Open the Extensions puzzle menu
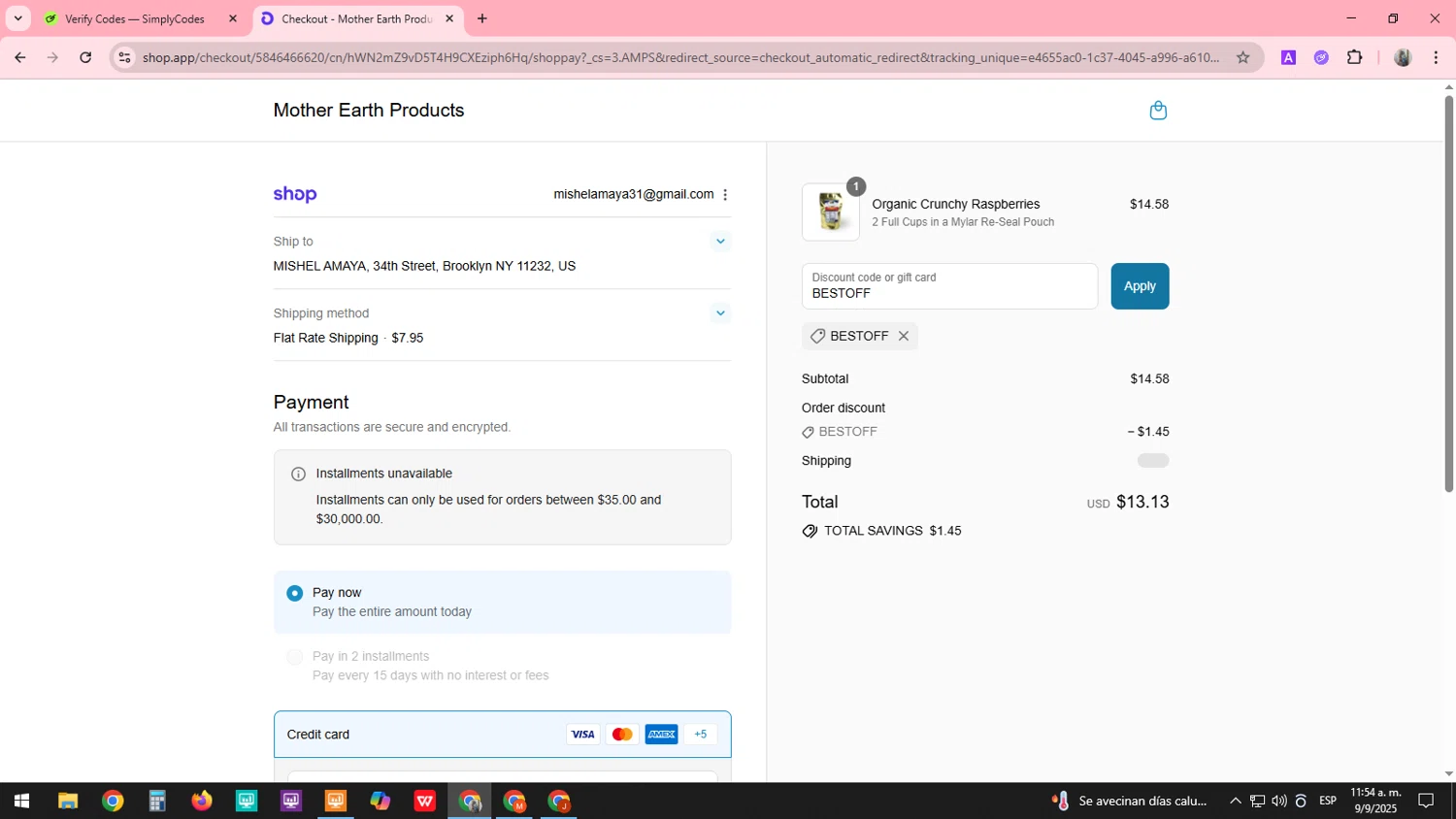 pyautogui.click(x=1354, y=57)
